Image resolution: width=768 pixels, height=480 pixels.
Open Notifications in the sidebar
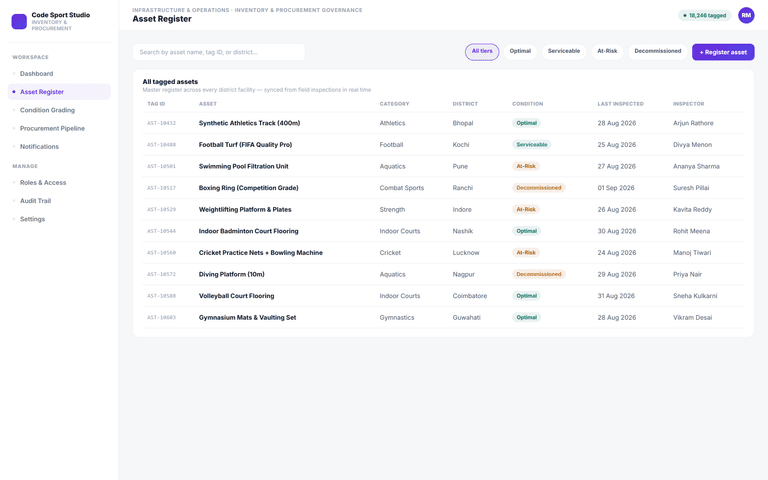click(x=59, y=146)
